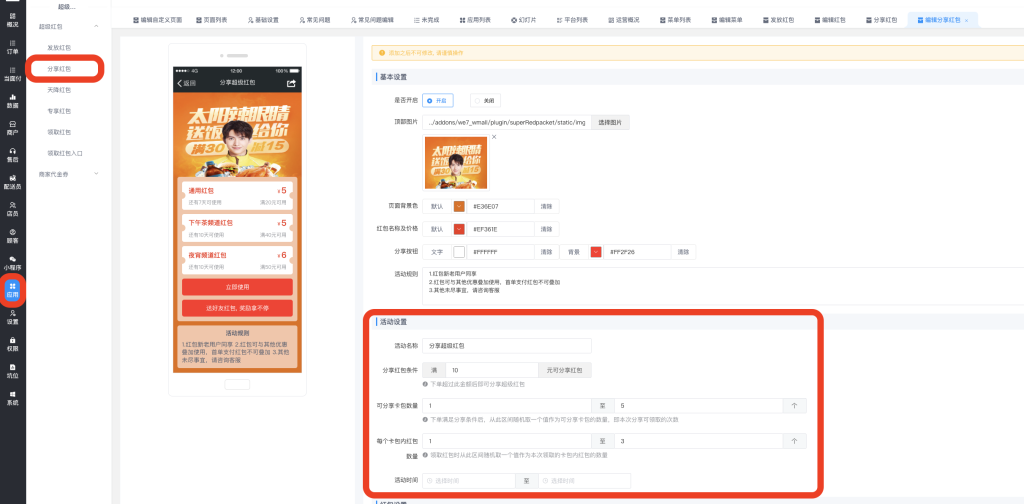Click the share icon in phone preview header
The image size is (1024, 504).
pos(292,83)
